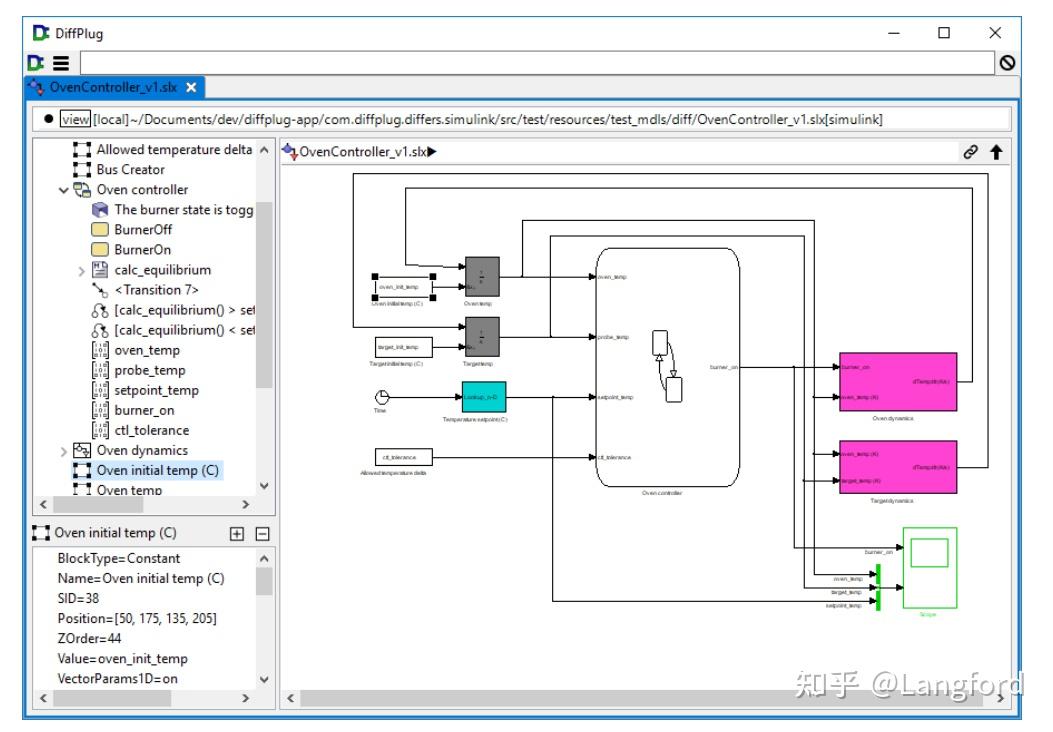Click the ctl_tolerance constant block in diagram
The image size is (1053, 732).
(403, 457)
